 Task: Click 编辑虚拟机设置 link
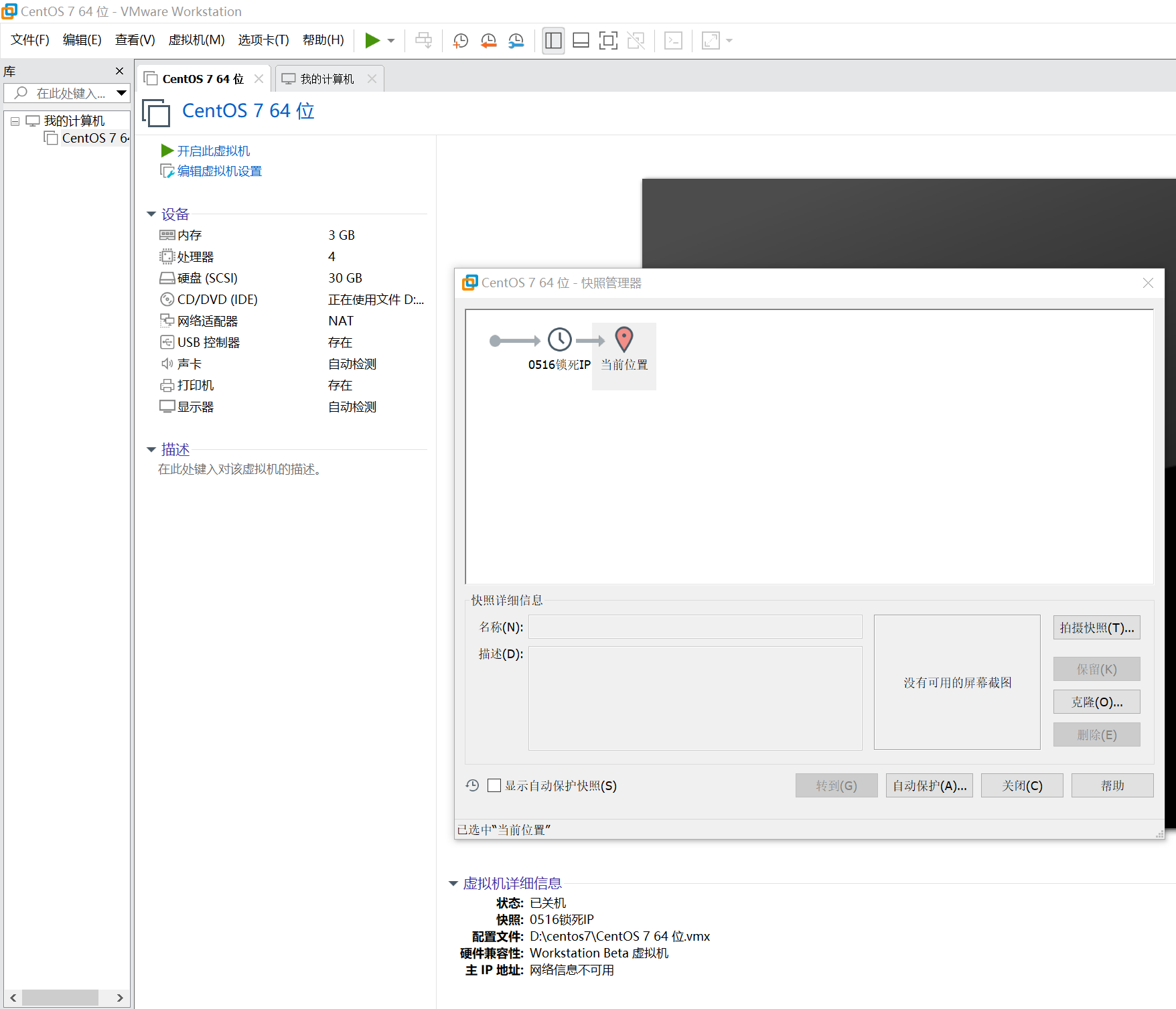click(x=219, y=171)
